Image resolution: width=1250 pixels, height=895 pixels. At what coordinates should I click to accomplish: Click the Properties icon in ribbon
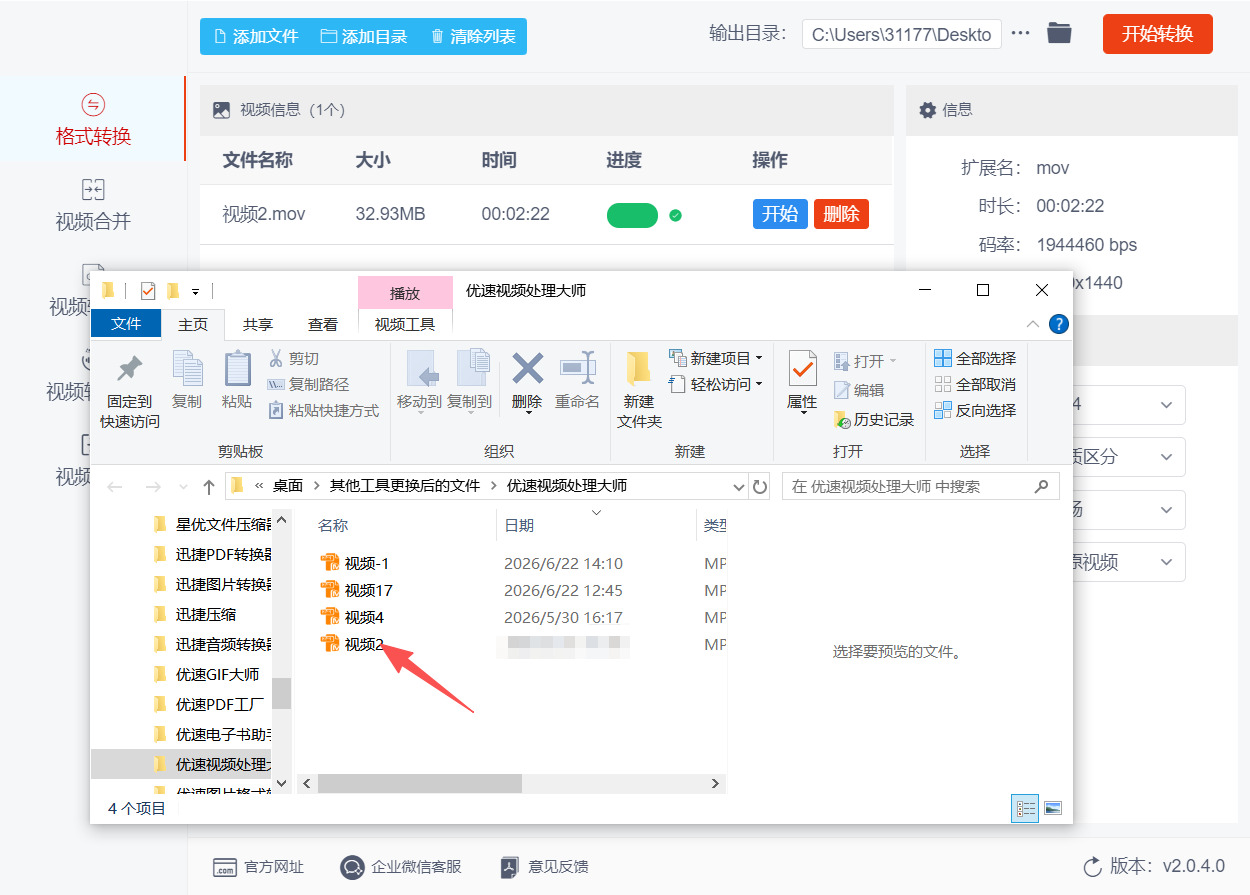802,369
